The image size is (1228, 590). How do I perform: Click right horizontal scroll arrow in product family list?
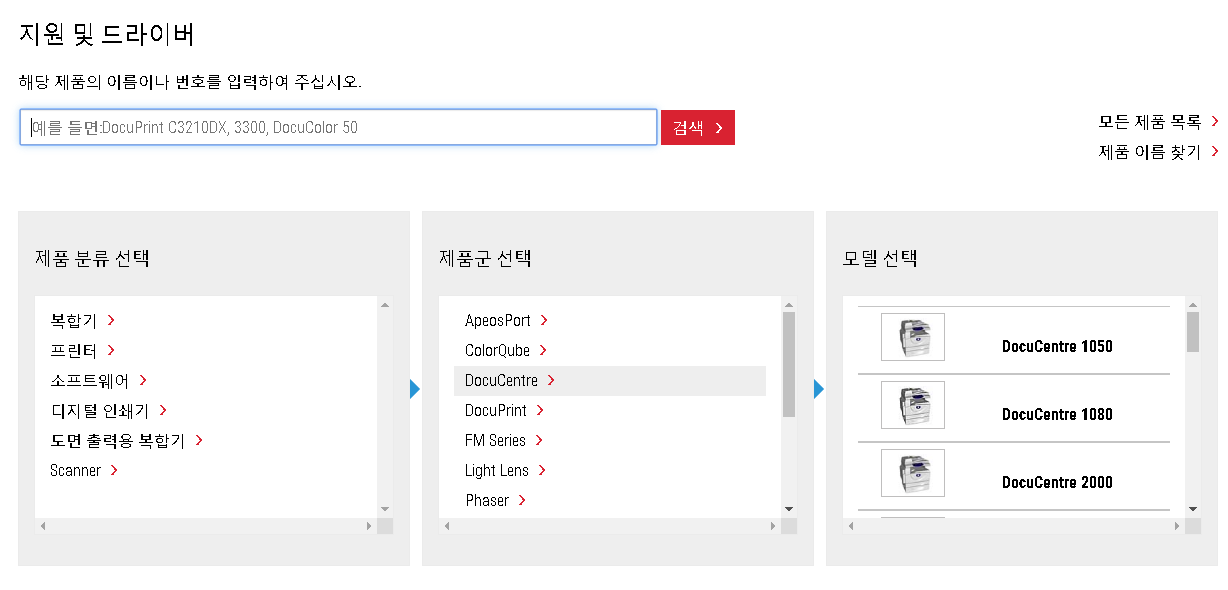[x=773, y=526]
